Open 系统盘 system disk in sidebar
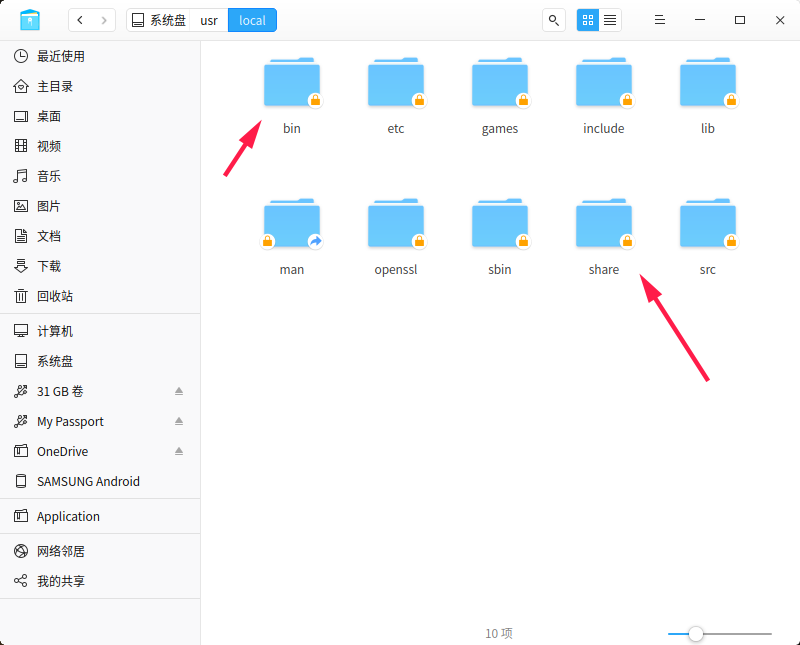Image resolution: width=800 pixels, height=645 pixels. click(100, 361)
